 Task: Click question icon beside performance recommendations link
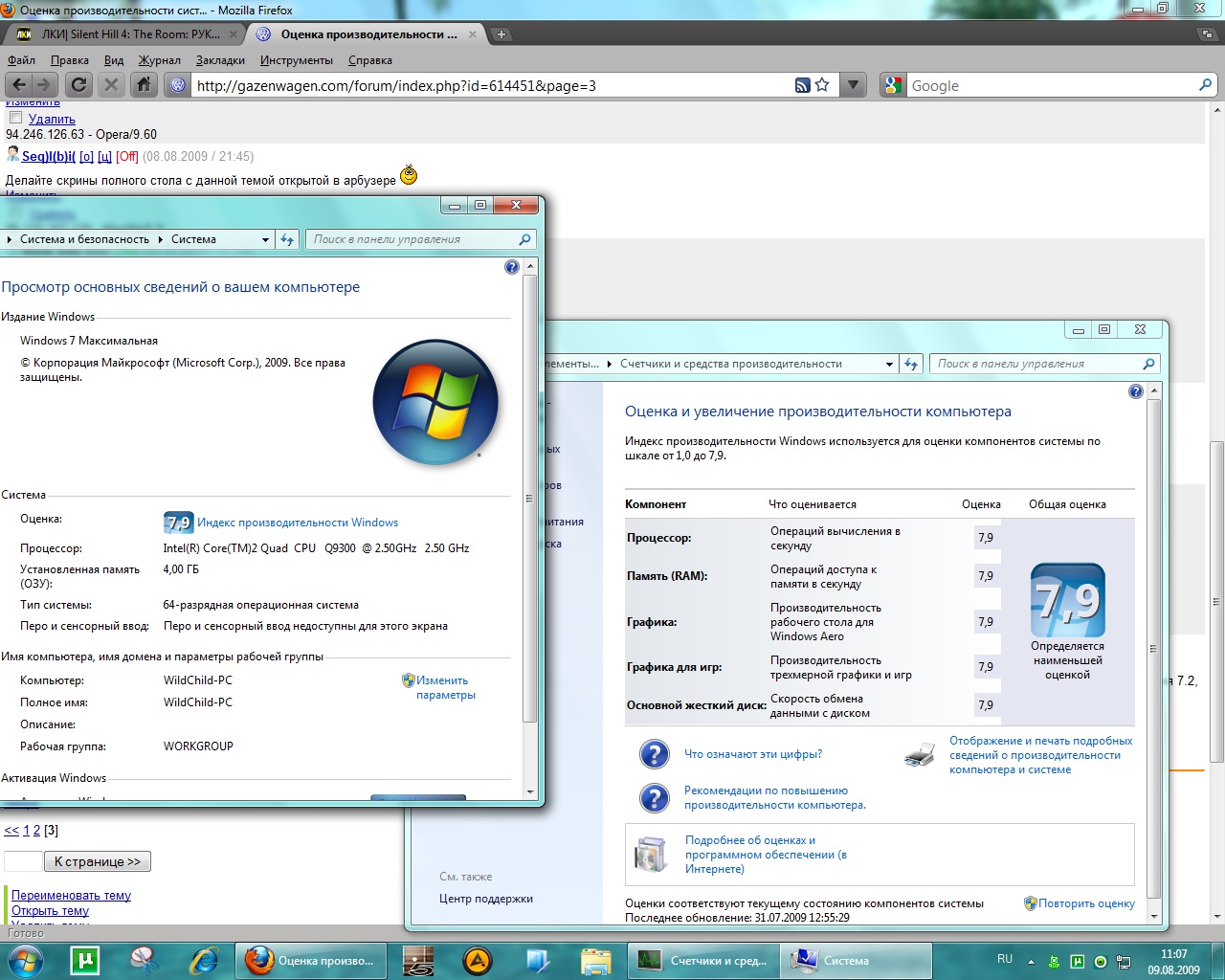coord(655,798)
